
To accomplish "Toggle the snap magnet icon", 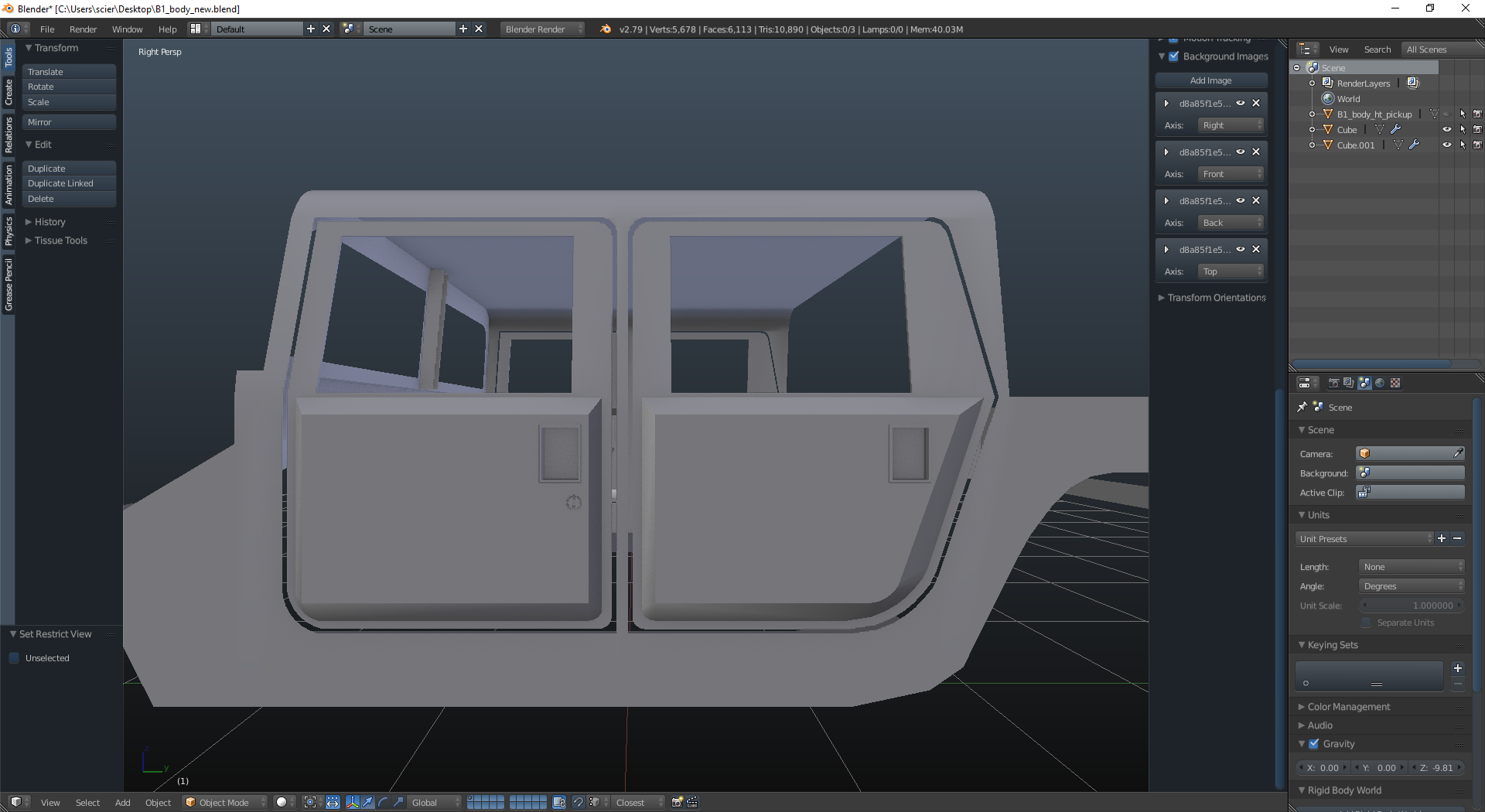I will (x=578, y=802).
